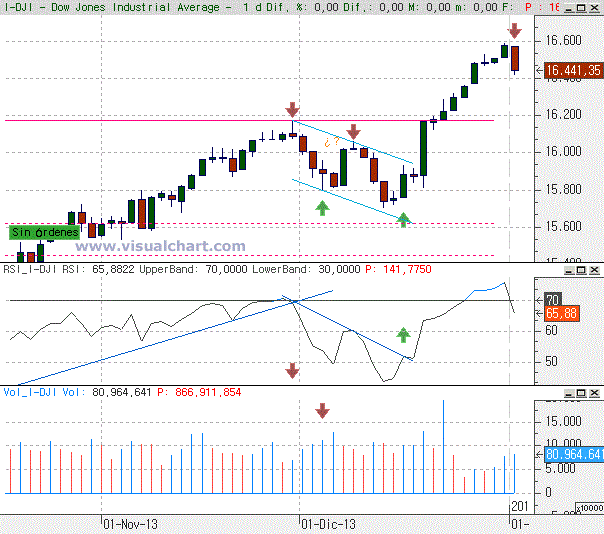
Task: Click the red 'P: 866.911.854' text
Action: point(200,392)
